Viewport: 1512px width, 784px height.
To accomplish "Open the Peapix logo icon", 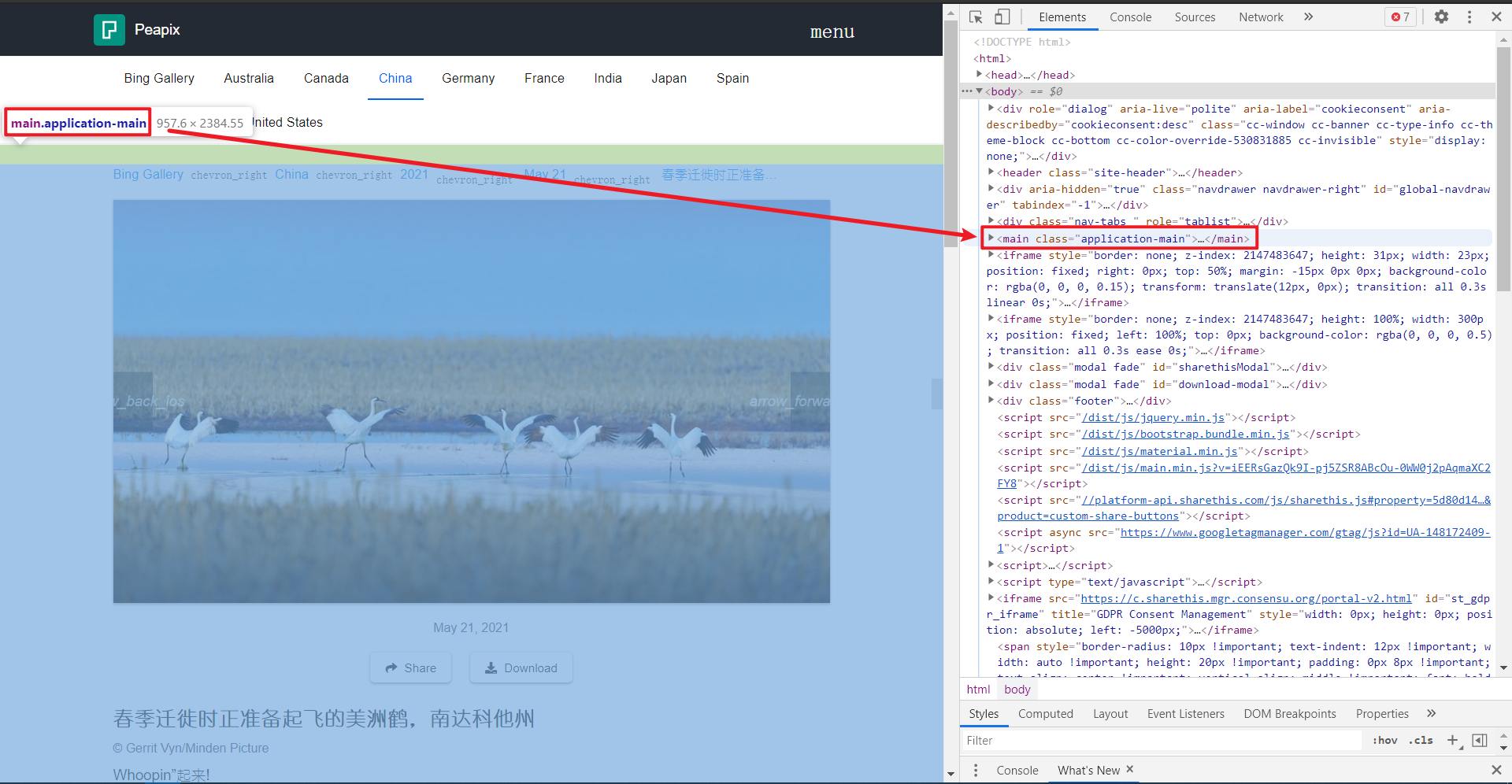I will [109, 29].
